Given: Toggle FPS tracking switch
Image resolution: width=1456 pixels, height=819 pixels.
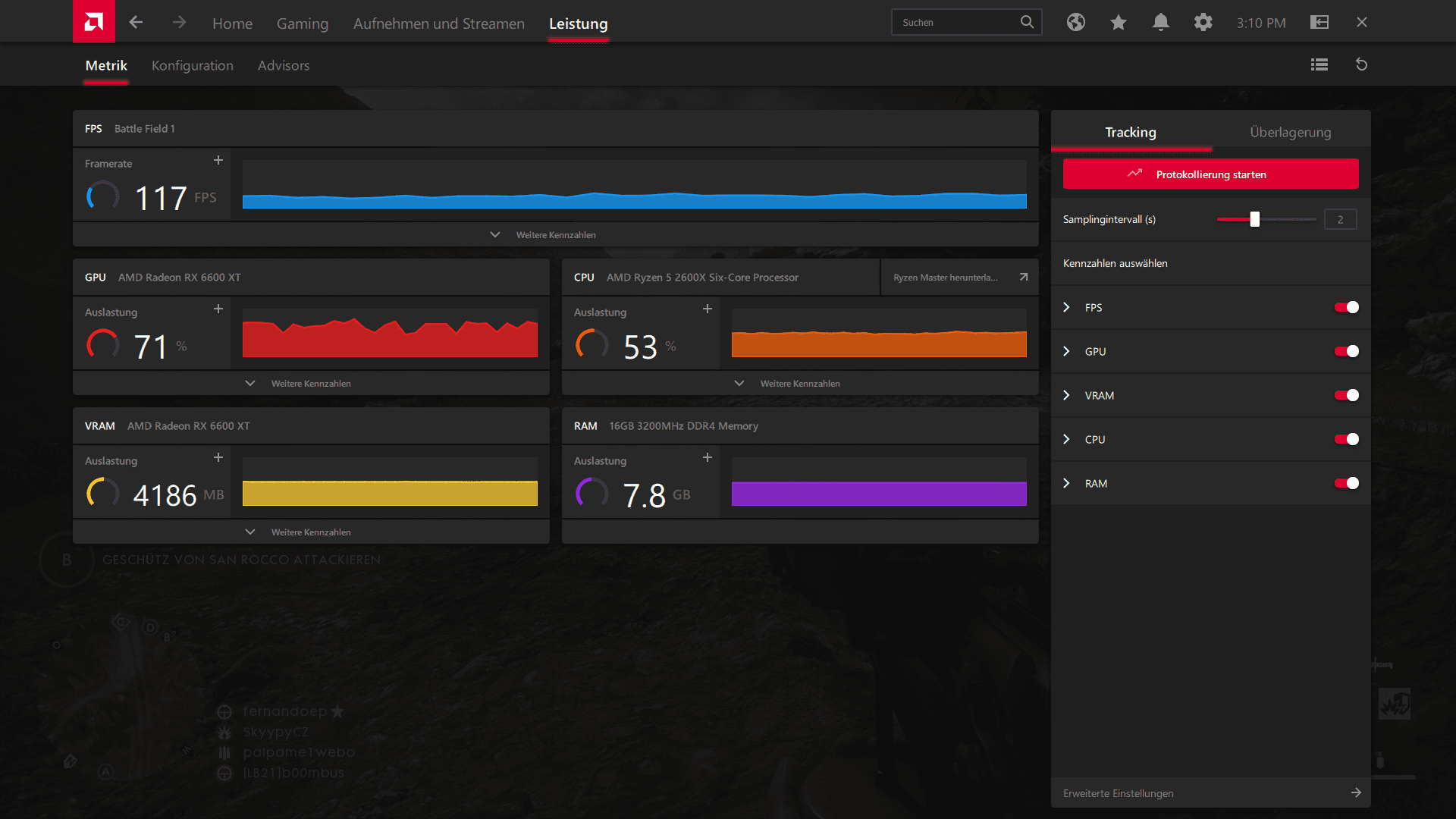Looking at the screenshot, I should [x=1347, y=307].
